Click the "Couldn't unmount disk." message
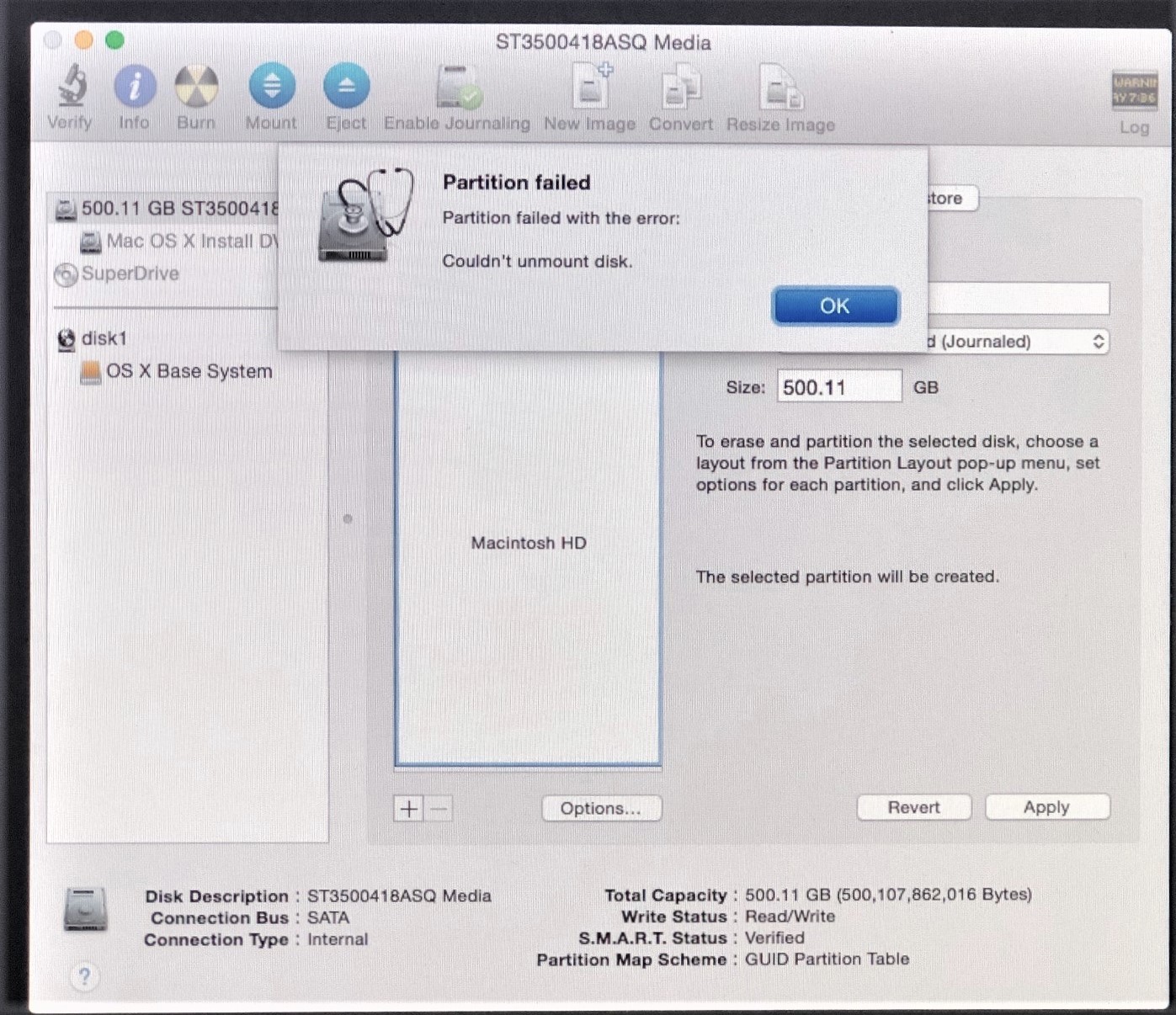 538,262
